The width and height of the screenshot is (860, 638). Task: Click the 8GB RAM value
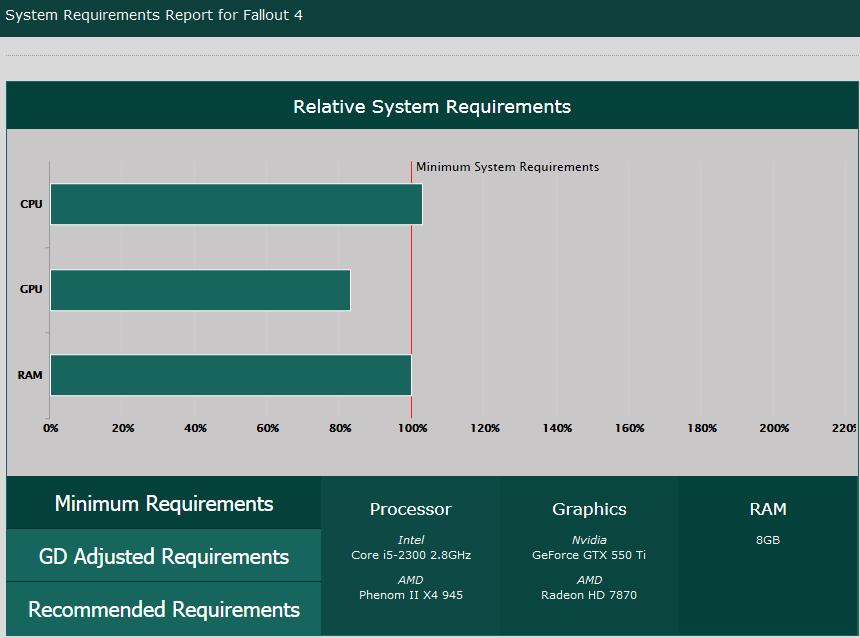(768, 540)
